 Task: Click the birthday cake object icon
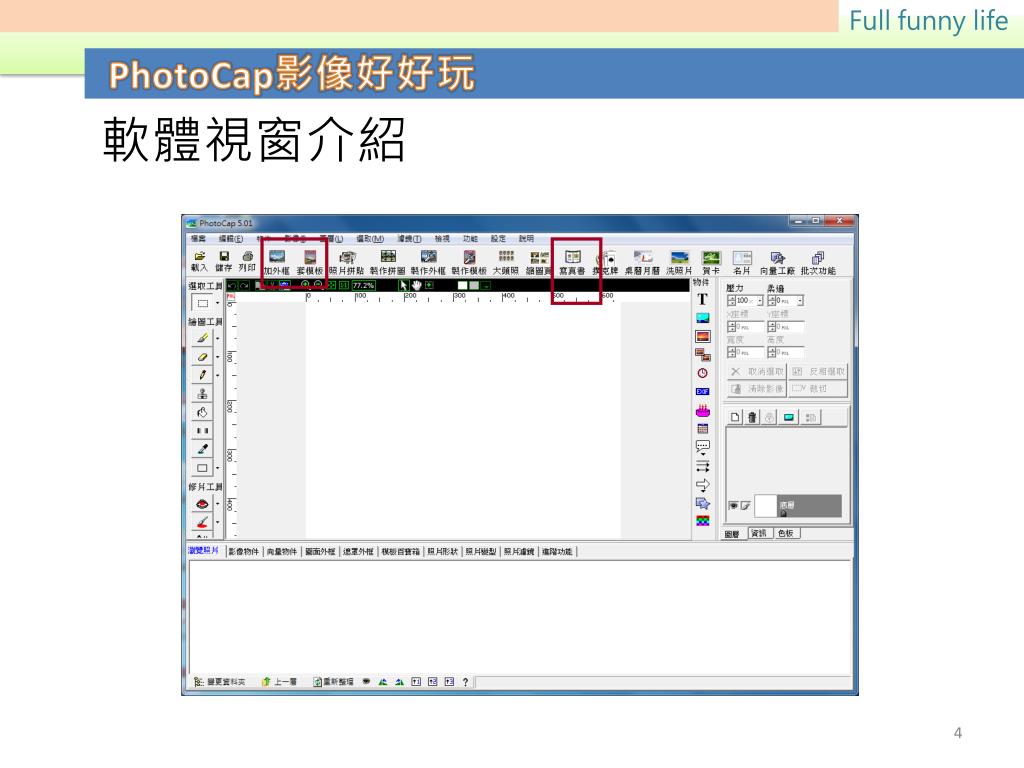coord(703,411)
